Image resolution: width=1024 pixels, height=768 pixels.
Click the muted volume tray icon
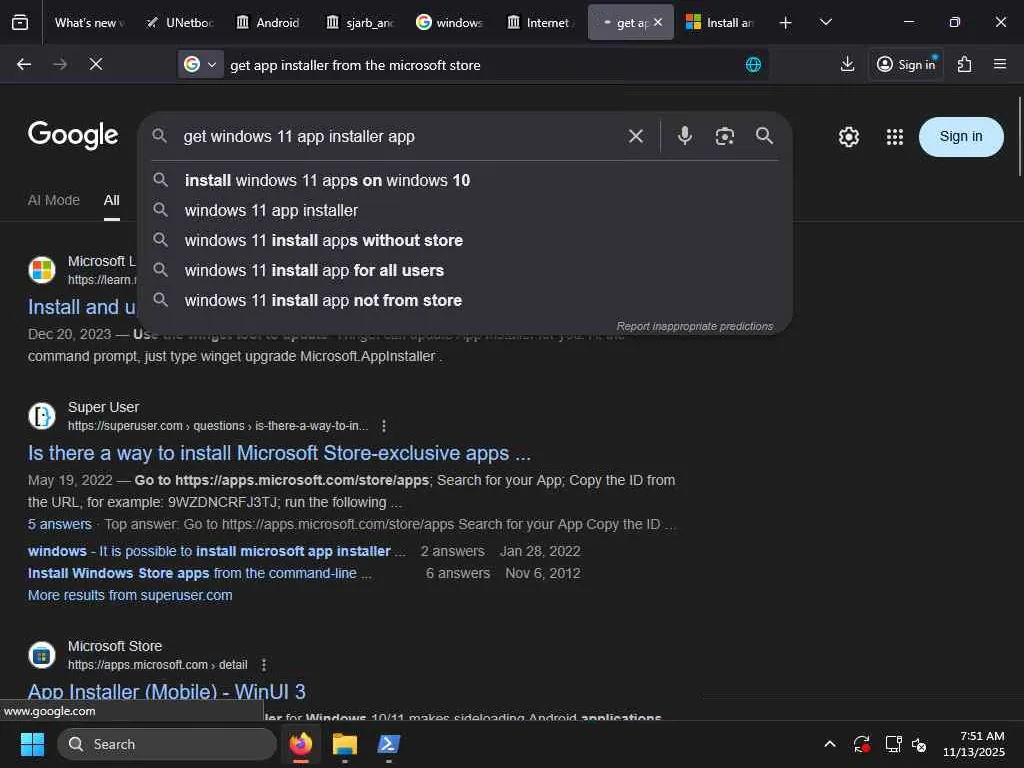tap(919, 744)
